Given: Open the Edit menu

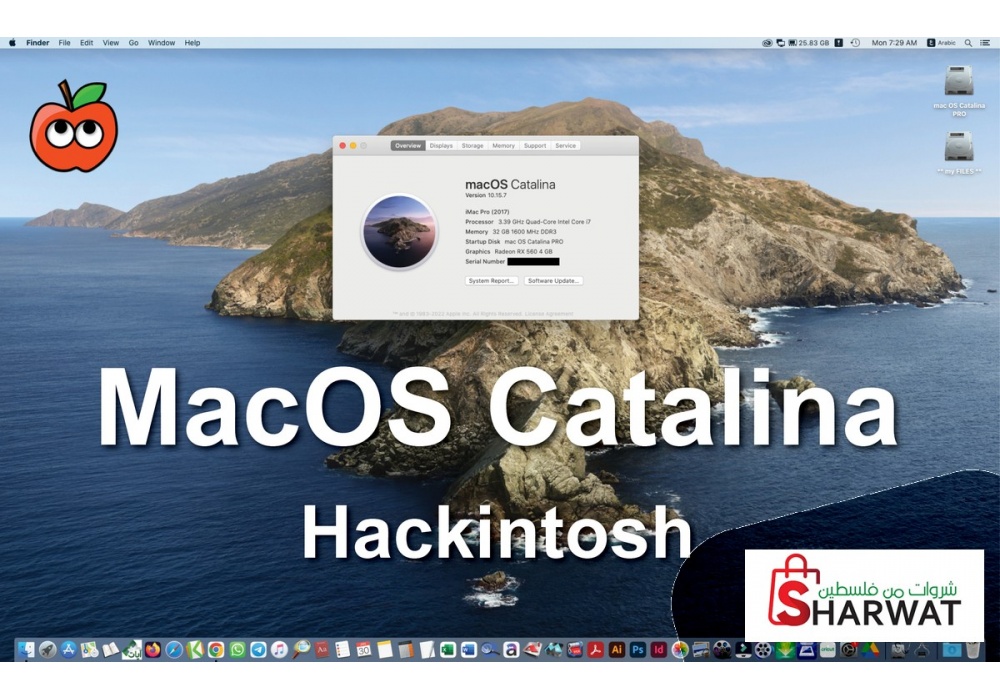Looking at the screenshot, I should click(x=87, y=43).
